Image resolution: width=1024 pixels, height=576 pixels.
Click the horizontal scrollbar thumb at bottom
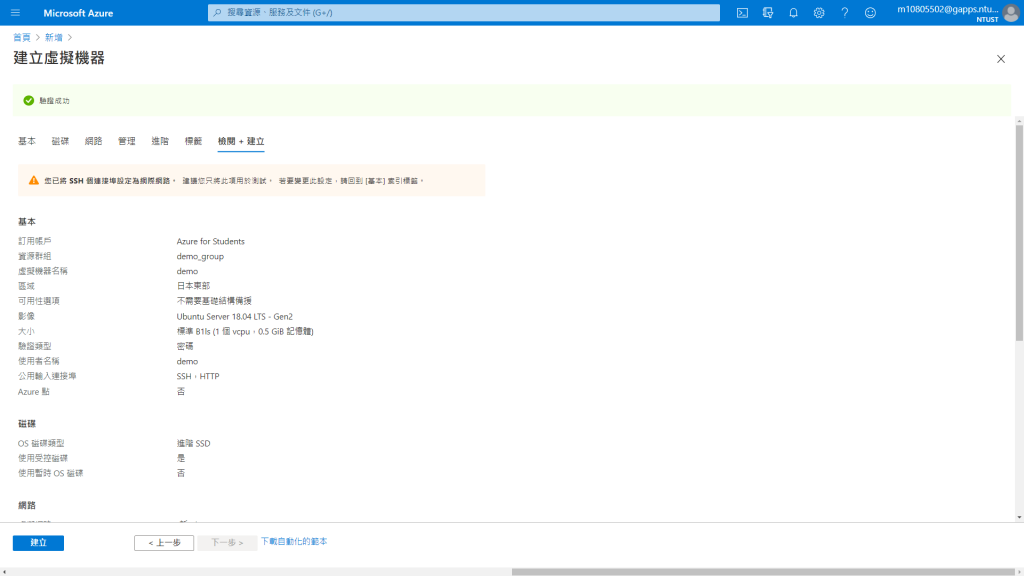[x=763, y=572]
